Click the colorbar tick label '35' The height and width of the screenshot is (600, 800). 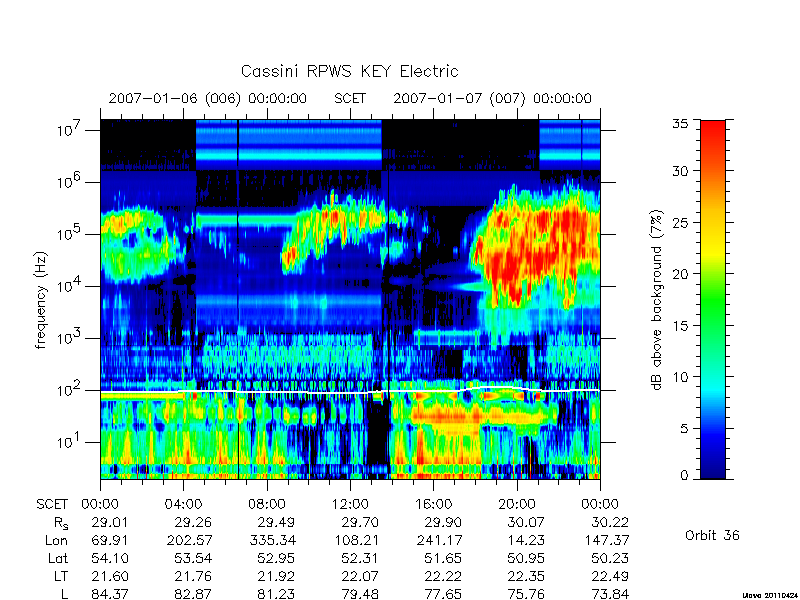point(680,124)
